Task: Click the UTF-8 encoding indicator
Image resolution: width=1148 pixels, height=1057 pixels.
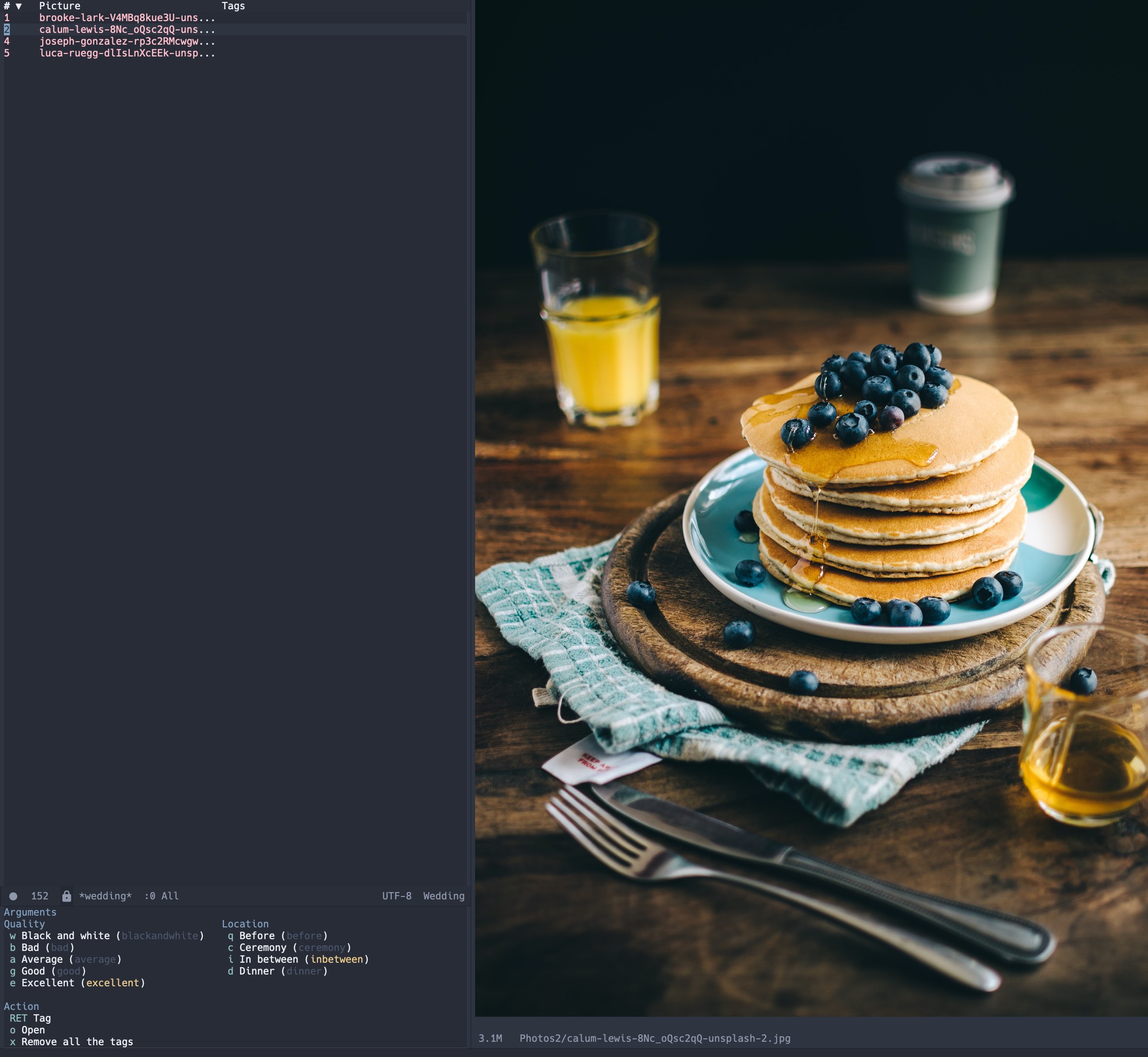Action: [396, 895]
